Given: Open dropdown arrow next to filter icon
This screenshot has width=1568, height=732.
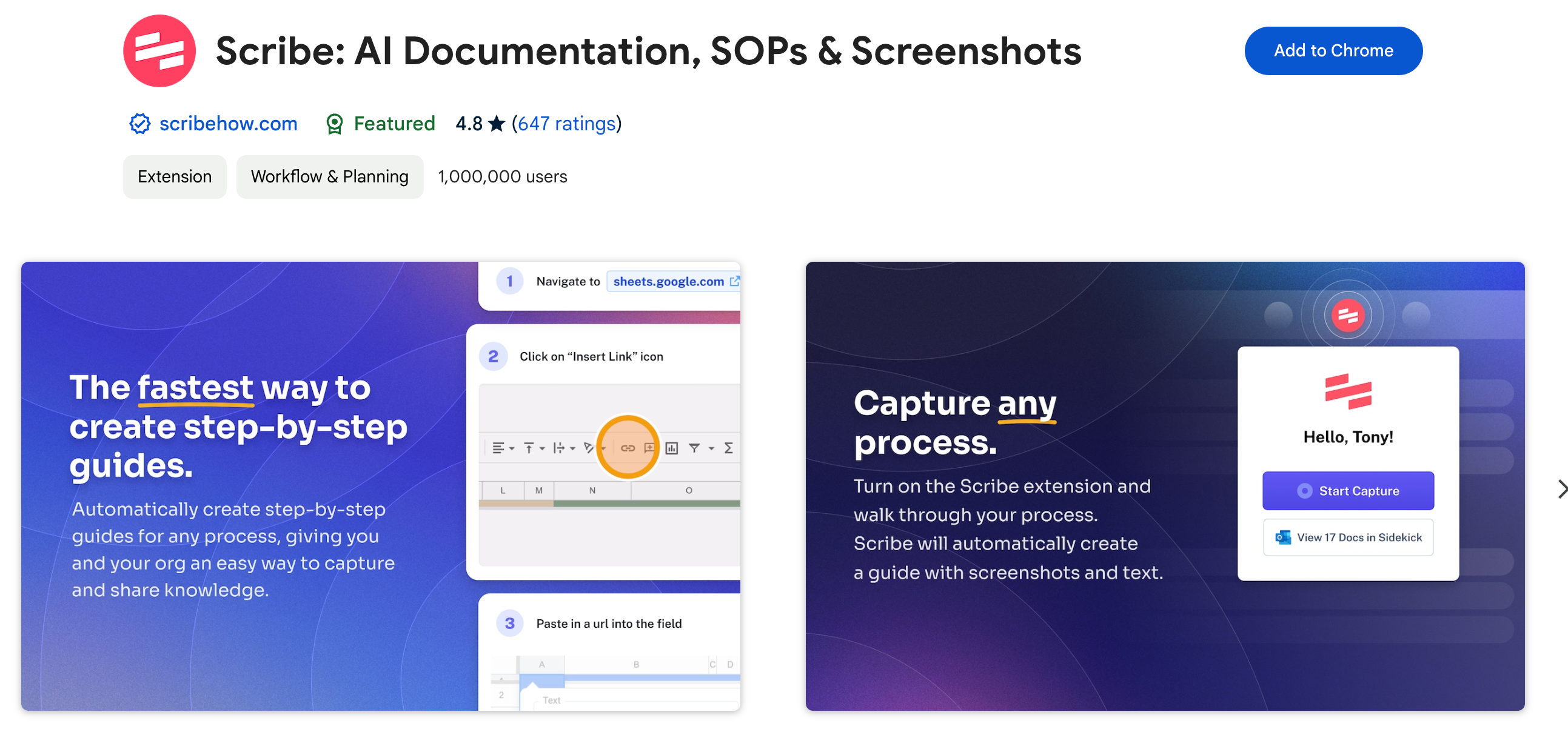Looking at the screenshot, I should (x=711, y=448).
